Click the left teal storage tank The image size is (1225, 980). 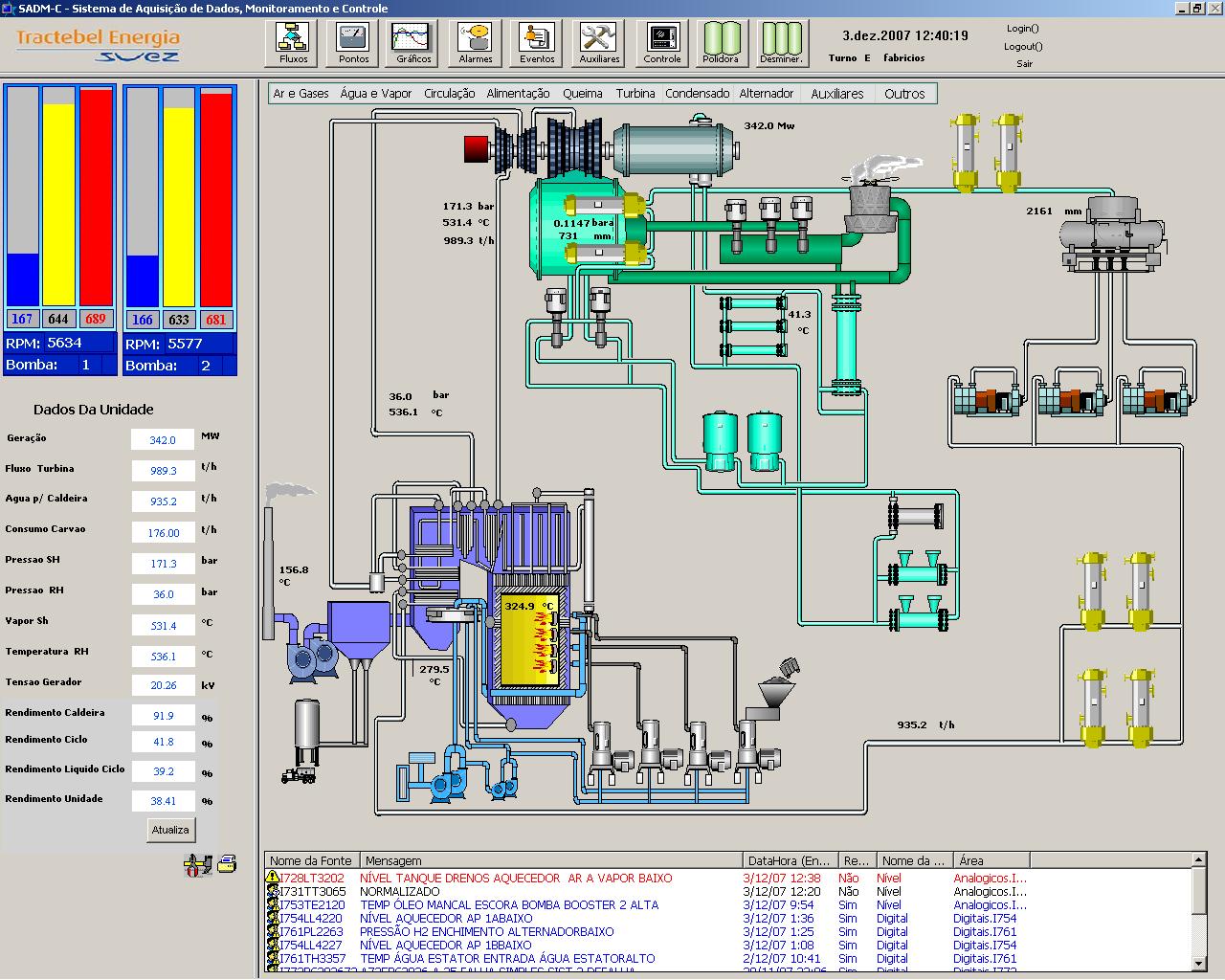coord(719,440)
